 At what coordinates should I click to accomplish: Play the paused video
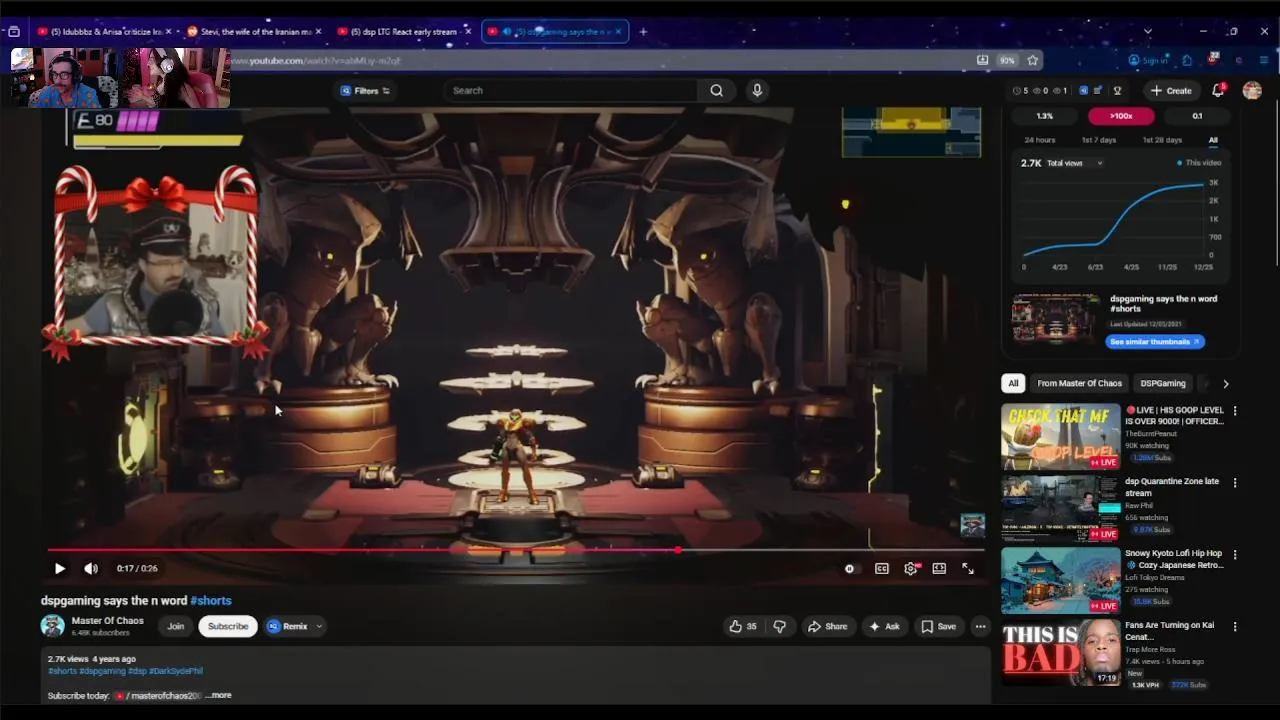pos(60,568)
